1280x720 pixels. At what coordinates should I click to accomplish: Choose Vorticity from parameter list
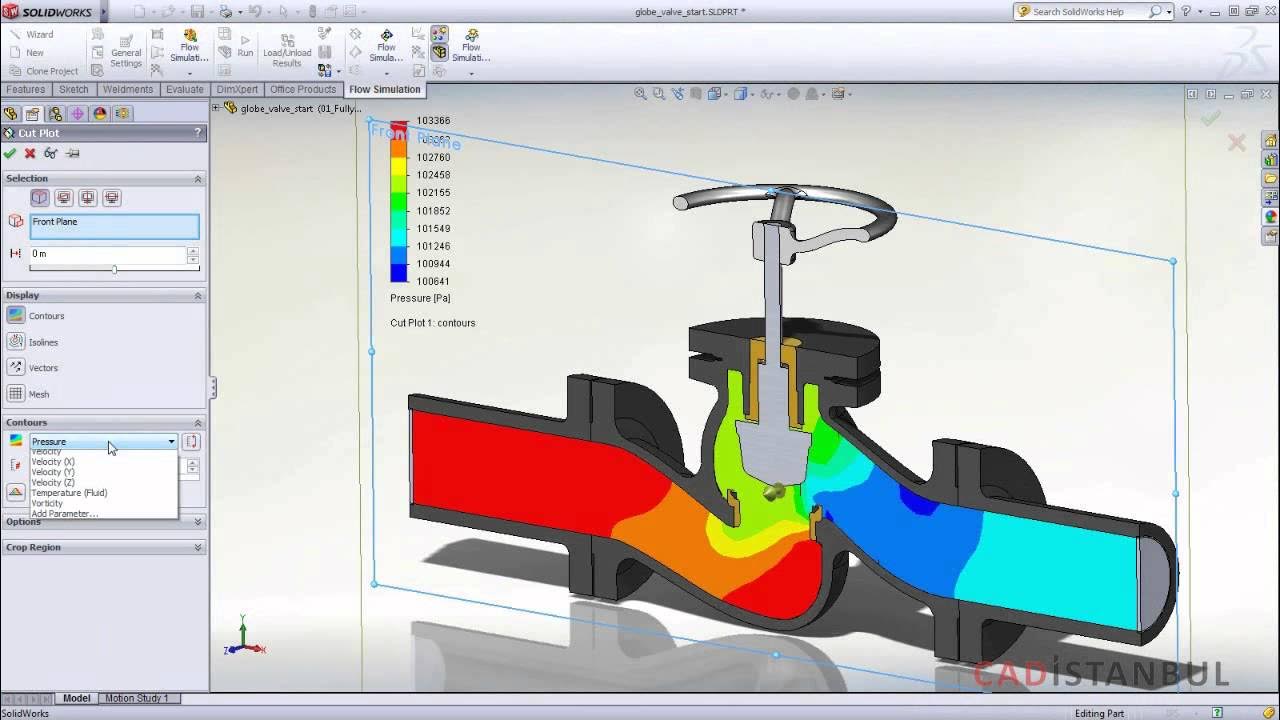click(47, 503)
